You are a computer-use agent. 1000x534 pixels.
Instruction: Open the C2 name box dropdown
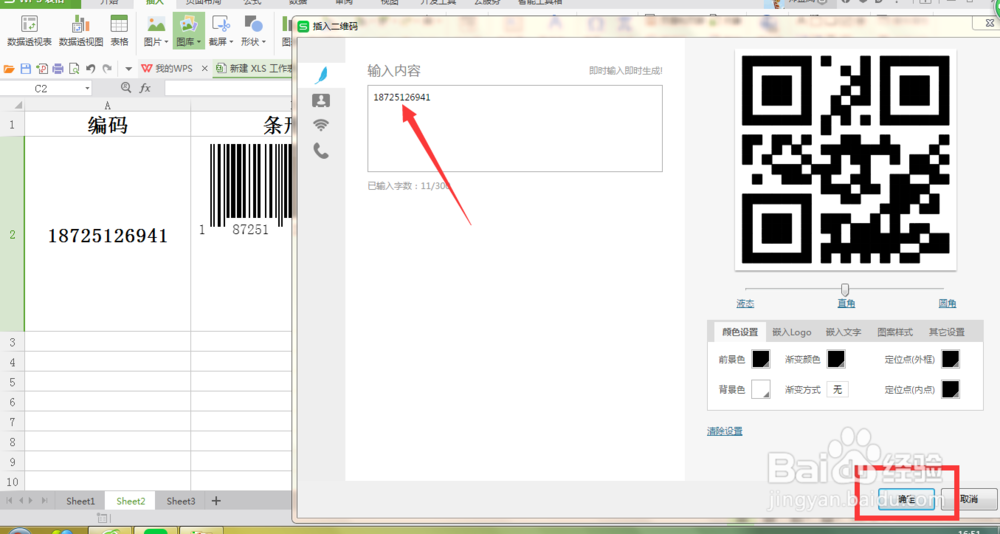[87, 89]
